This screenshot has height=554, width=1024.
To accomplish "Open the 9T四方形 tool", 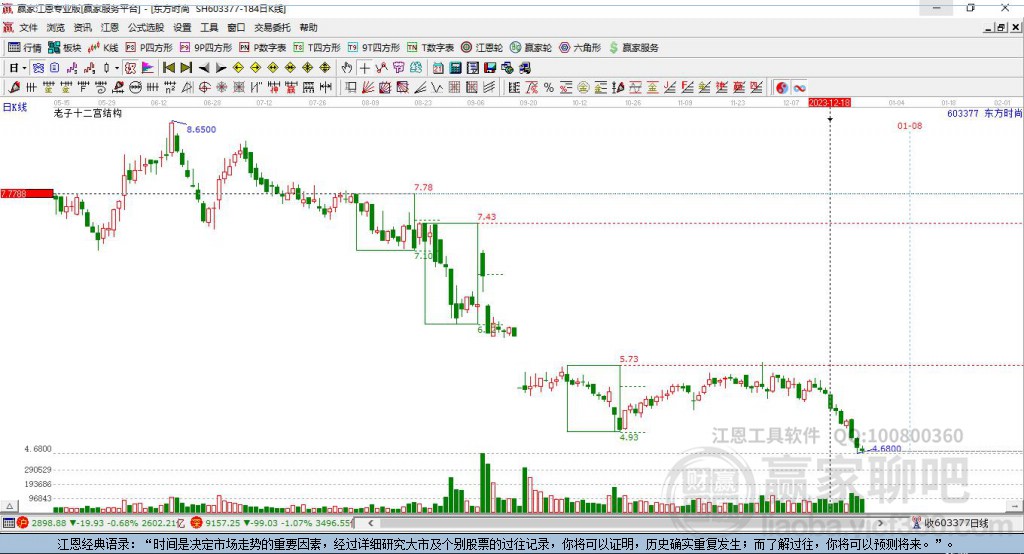I will (374, 48).
